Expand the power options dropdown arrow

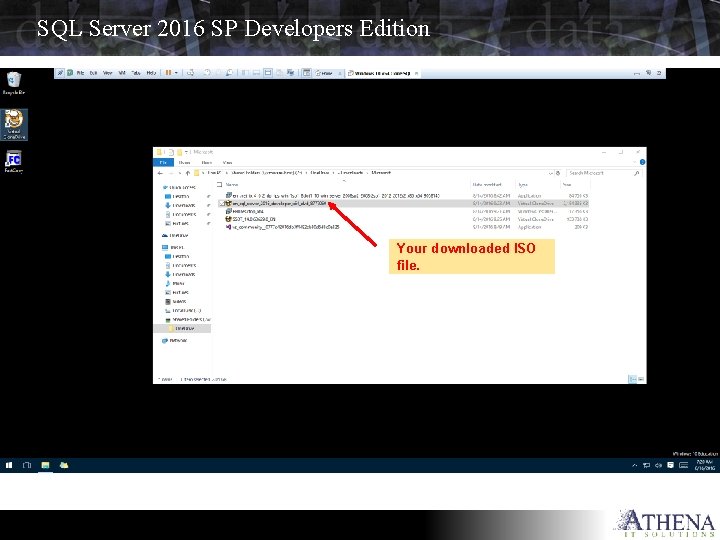(176, 73)
